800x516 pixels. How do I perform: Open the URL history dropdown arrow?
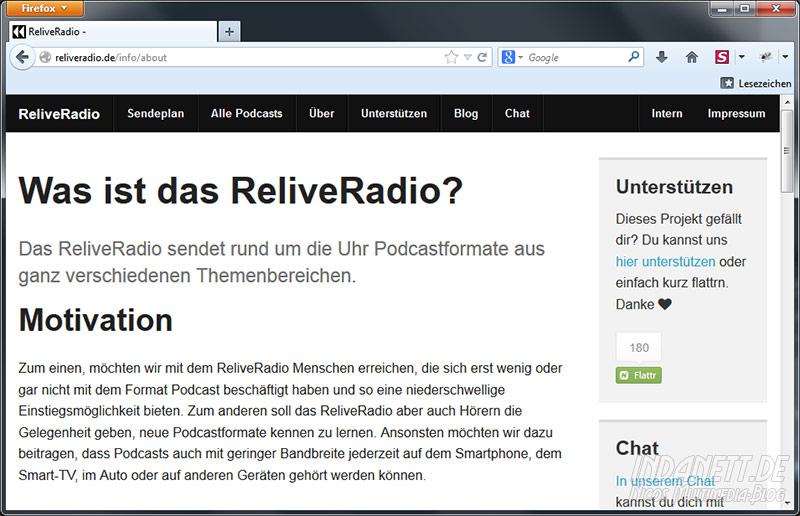[x=467, y=57]
